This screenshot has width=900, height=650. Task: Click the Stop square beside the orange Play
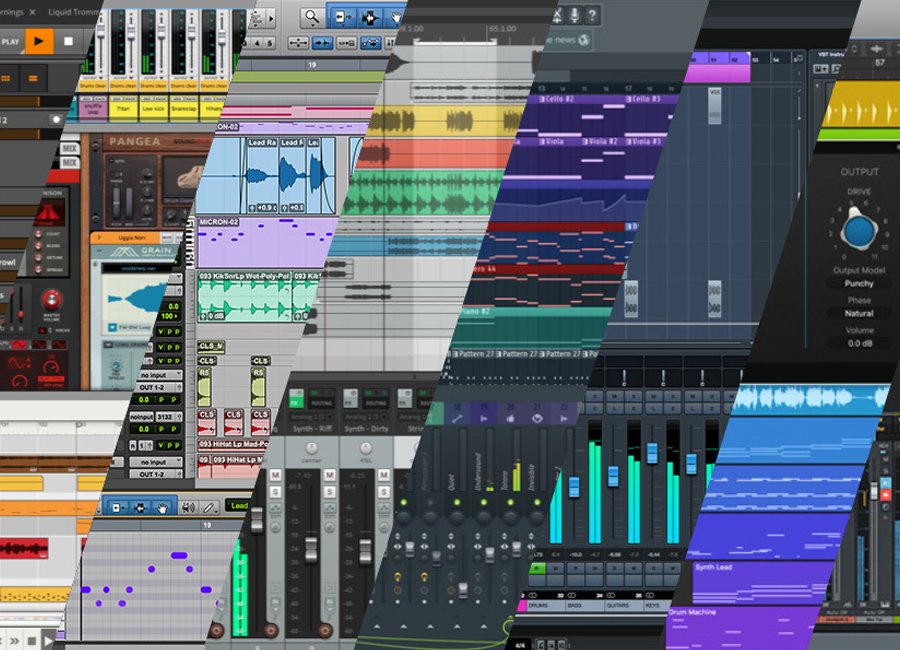click(x=68, y=41)
